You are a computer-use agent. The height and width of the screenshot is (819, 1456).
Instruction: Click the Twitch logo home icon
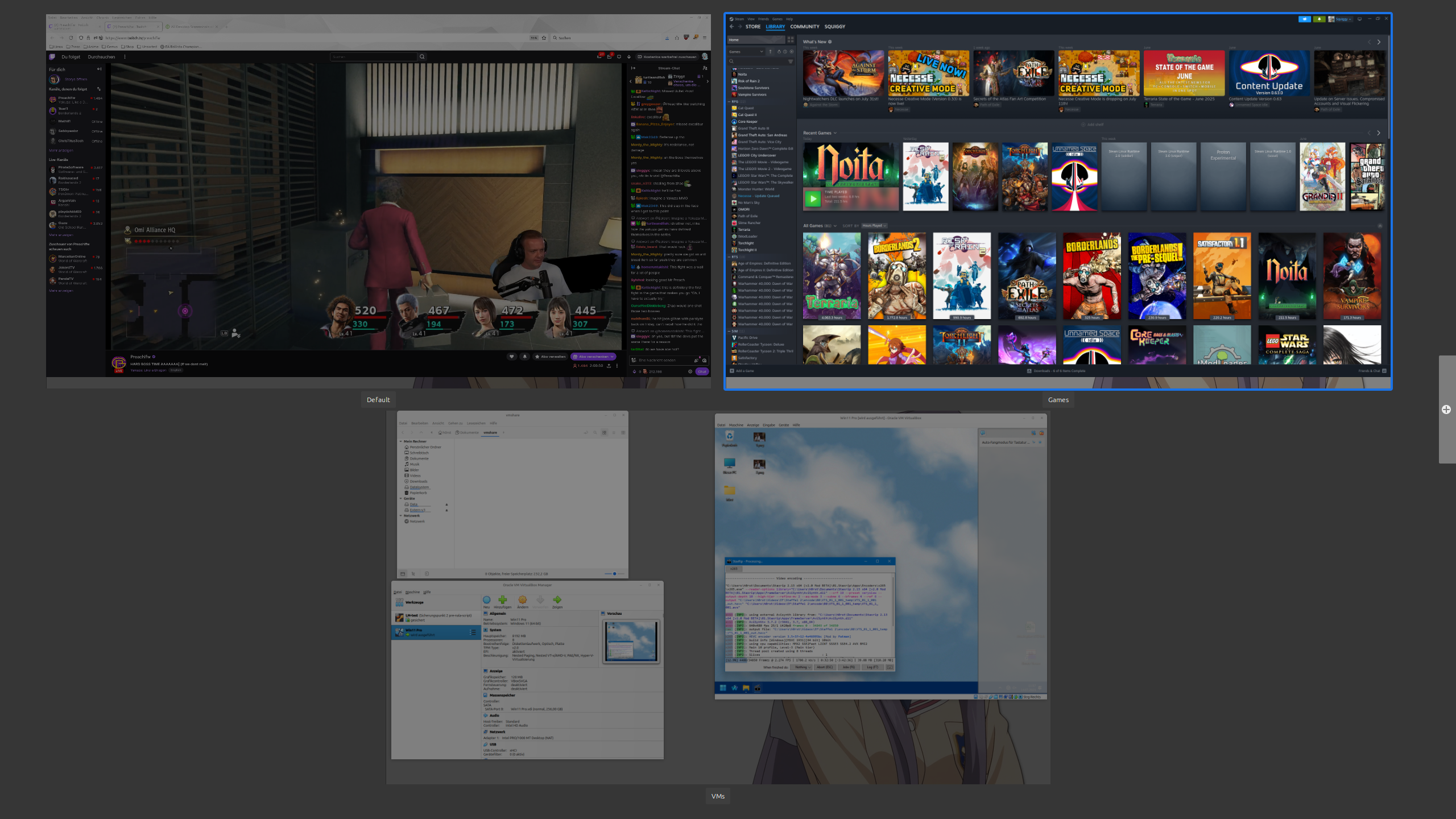pos(52,57)
